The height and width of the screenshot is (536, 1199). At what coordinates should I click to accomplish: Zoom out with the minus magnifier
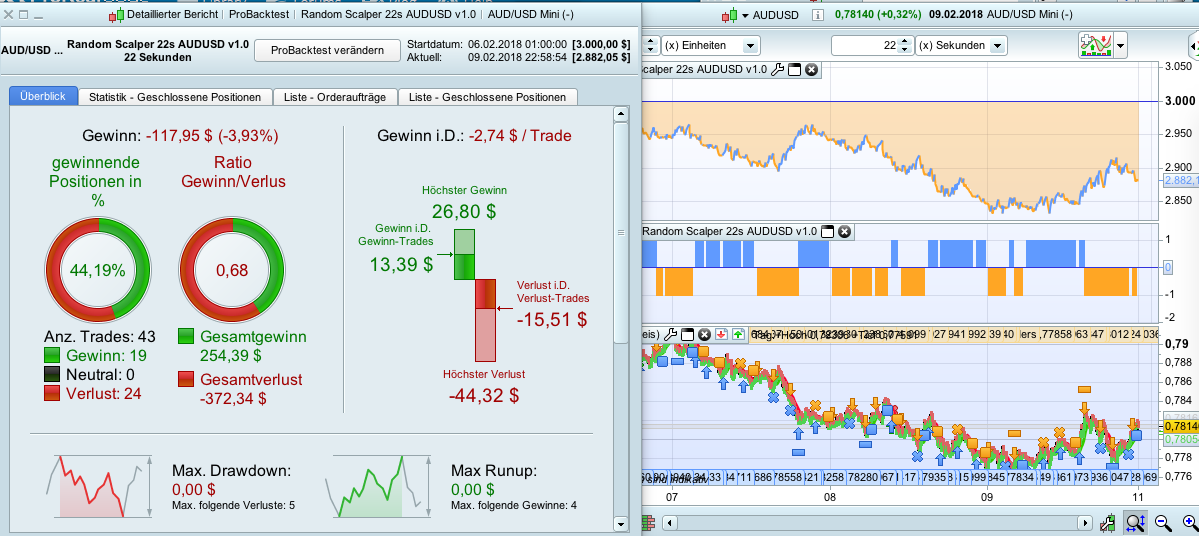(x=1163, y=524)
